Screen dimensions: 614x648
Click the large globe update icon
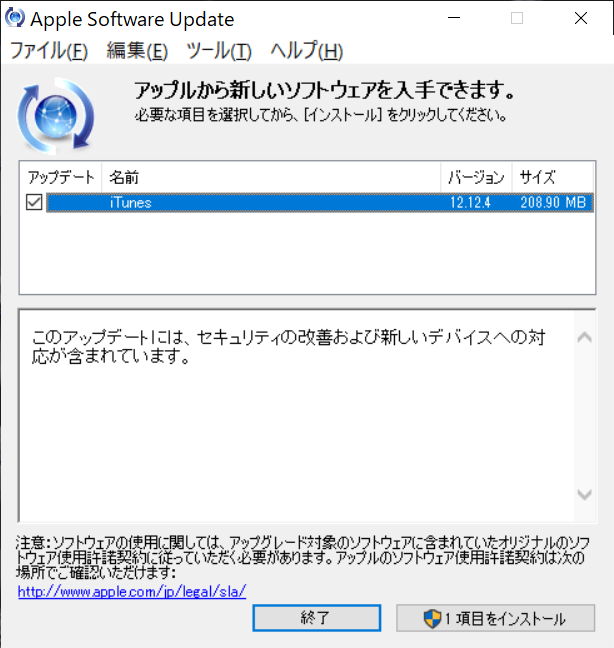click(56, 116)
